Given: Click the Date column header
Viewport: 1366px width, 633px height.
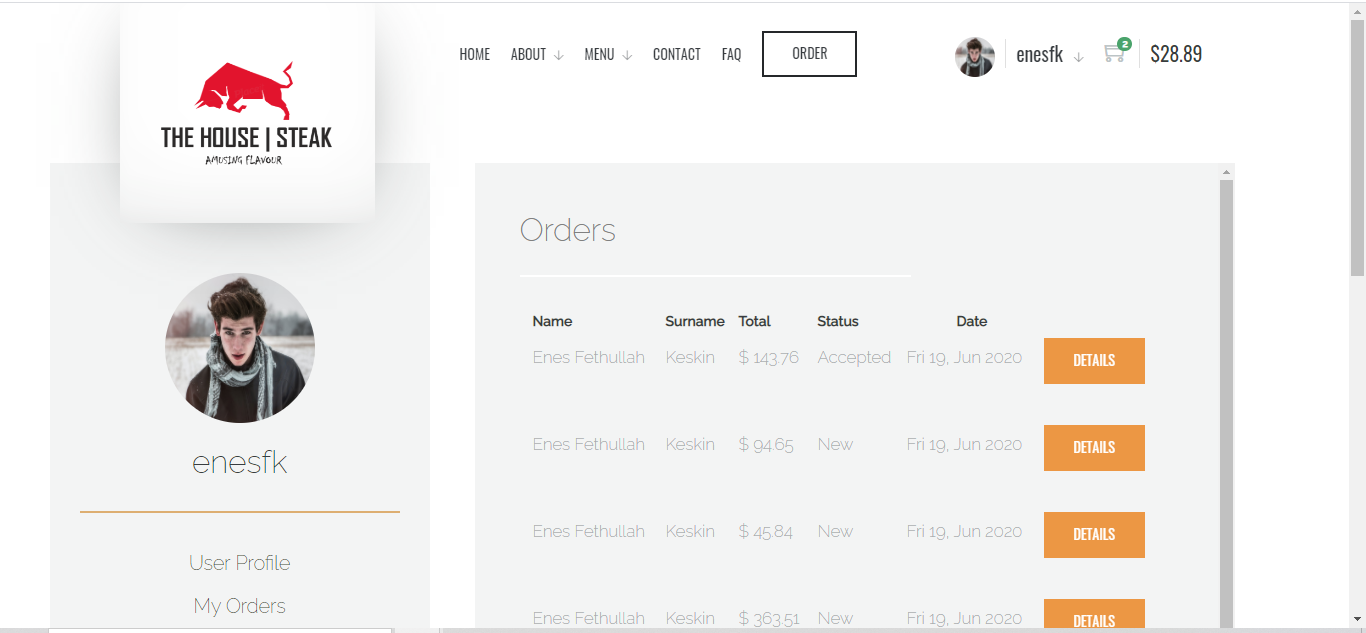Looking at the screenshot, I should (972, 321).
